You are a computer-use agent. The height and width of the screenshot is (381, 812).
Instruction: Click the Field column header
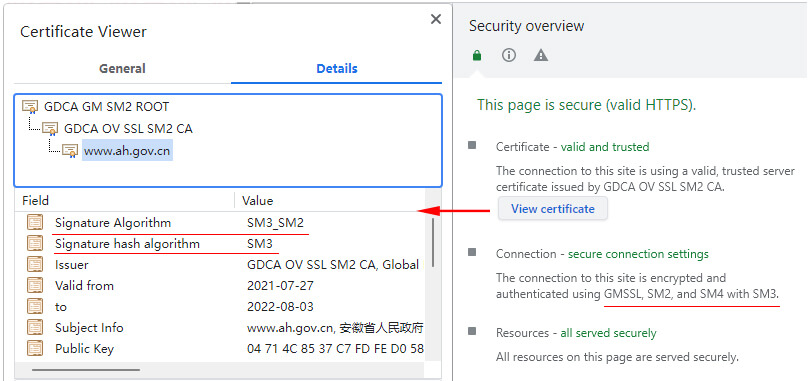coord(35,200)
